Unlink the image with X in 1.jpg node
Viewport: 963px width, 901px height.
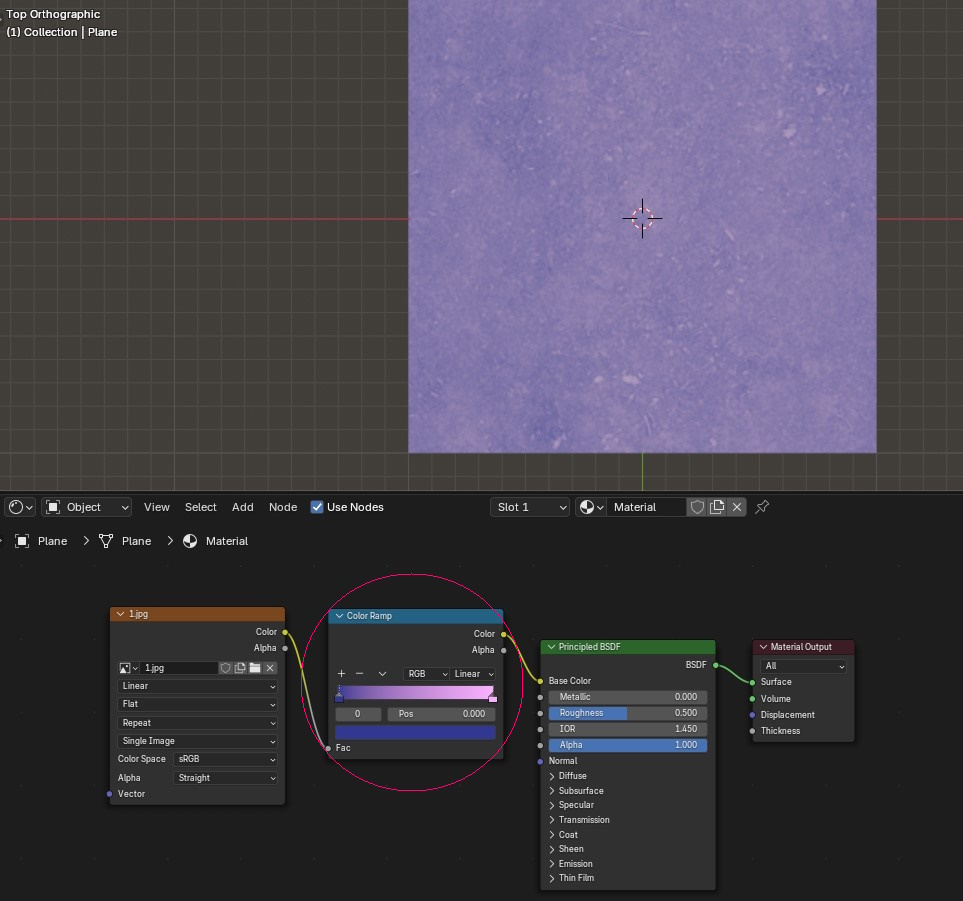coord(270,668)
